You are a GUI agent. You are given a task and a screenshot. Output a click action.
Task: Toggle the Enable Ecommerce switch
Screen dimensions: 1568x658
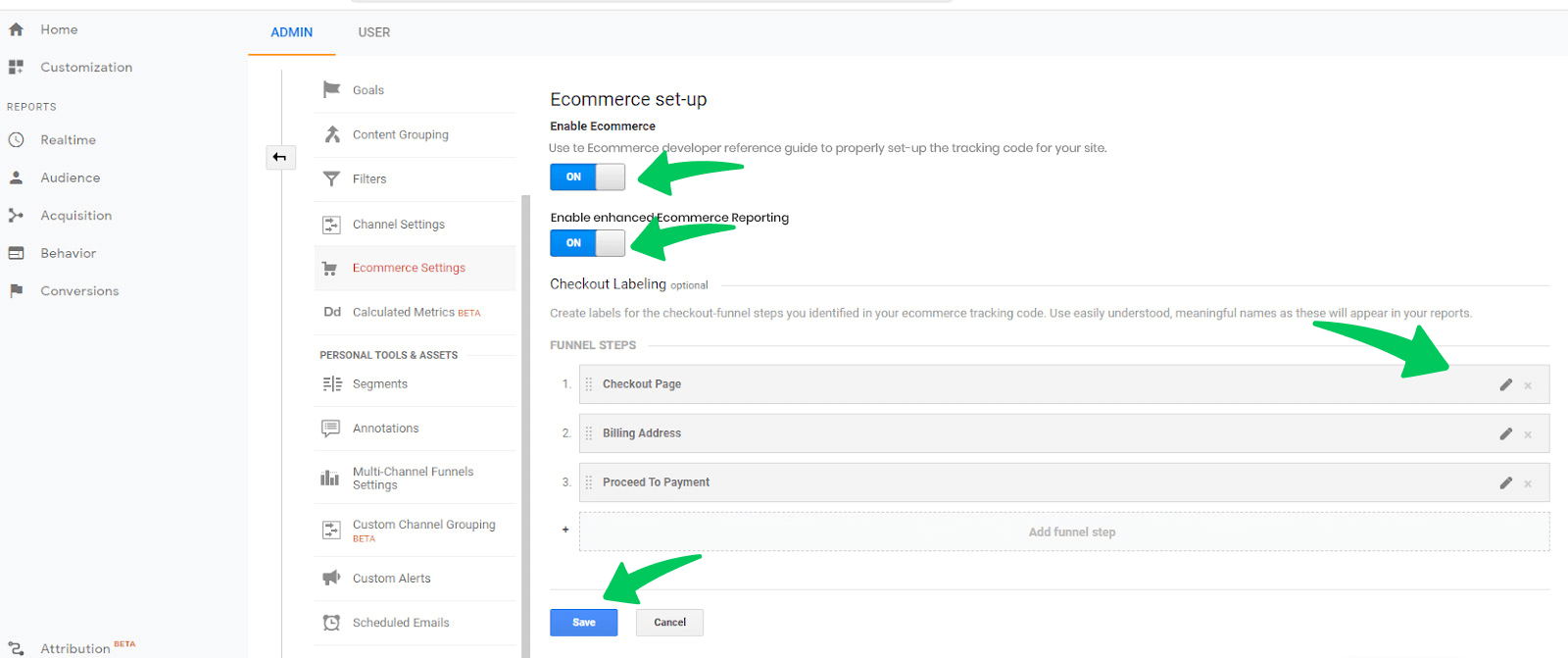[587, 177]
